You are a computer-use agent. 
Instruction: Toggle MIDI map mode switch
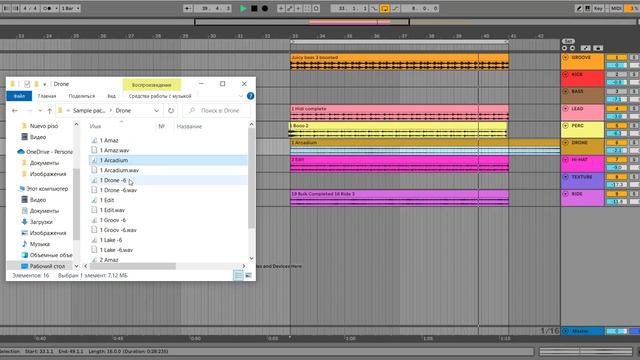tap(616, 8)
